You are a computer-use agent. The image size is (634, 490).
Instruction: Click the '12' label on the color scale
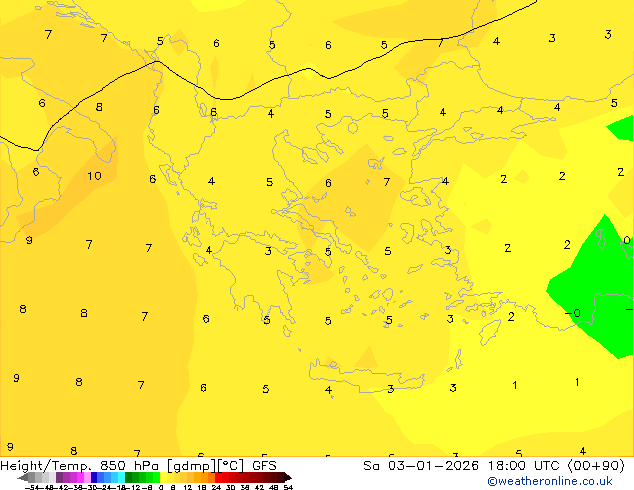click(188, 487)
